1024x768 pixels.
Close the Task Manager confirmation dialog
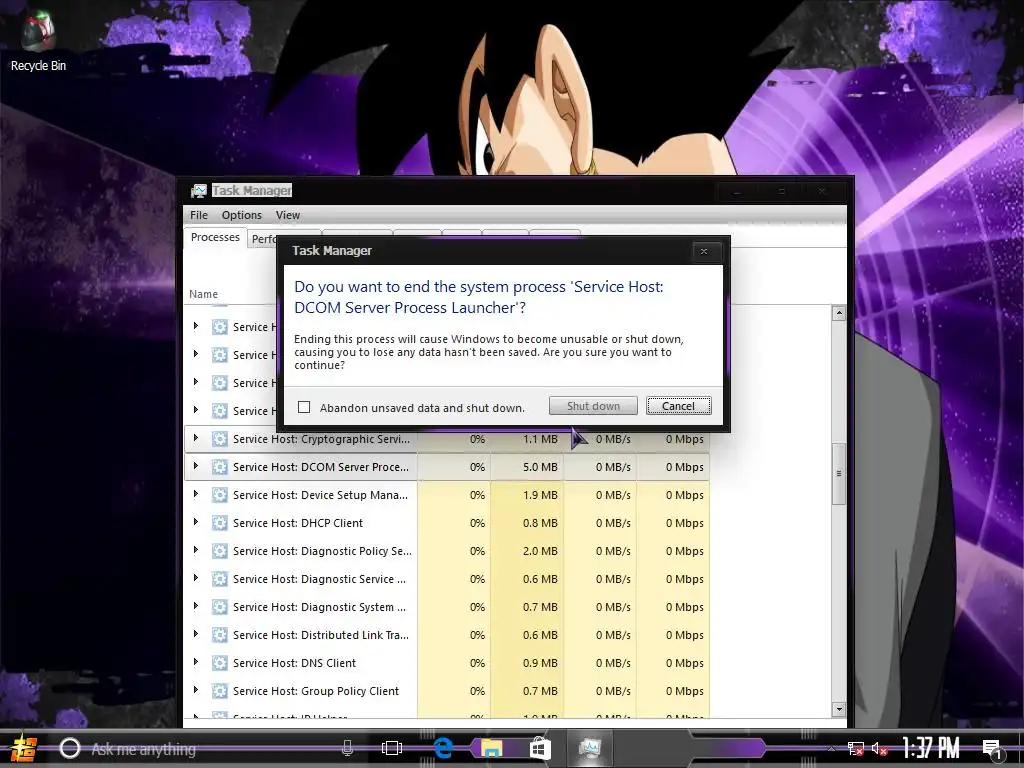[704, 251]
